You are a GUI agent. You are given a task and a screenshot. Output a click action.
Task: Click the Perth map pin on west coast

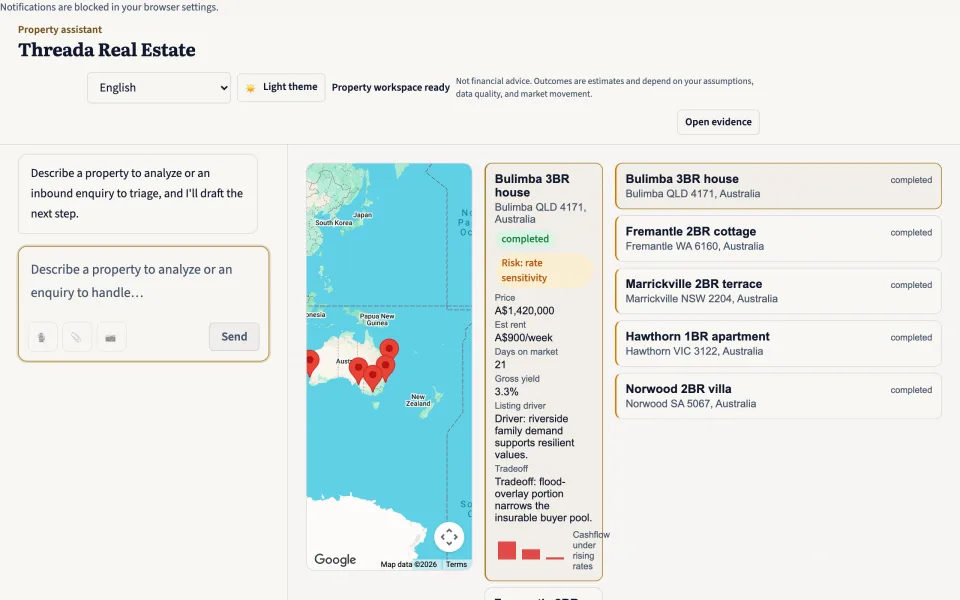point(311,362)
